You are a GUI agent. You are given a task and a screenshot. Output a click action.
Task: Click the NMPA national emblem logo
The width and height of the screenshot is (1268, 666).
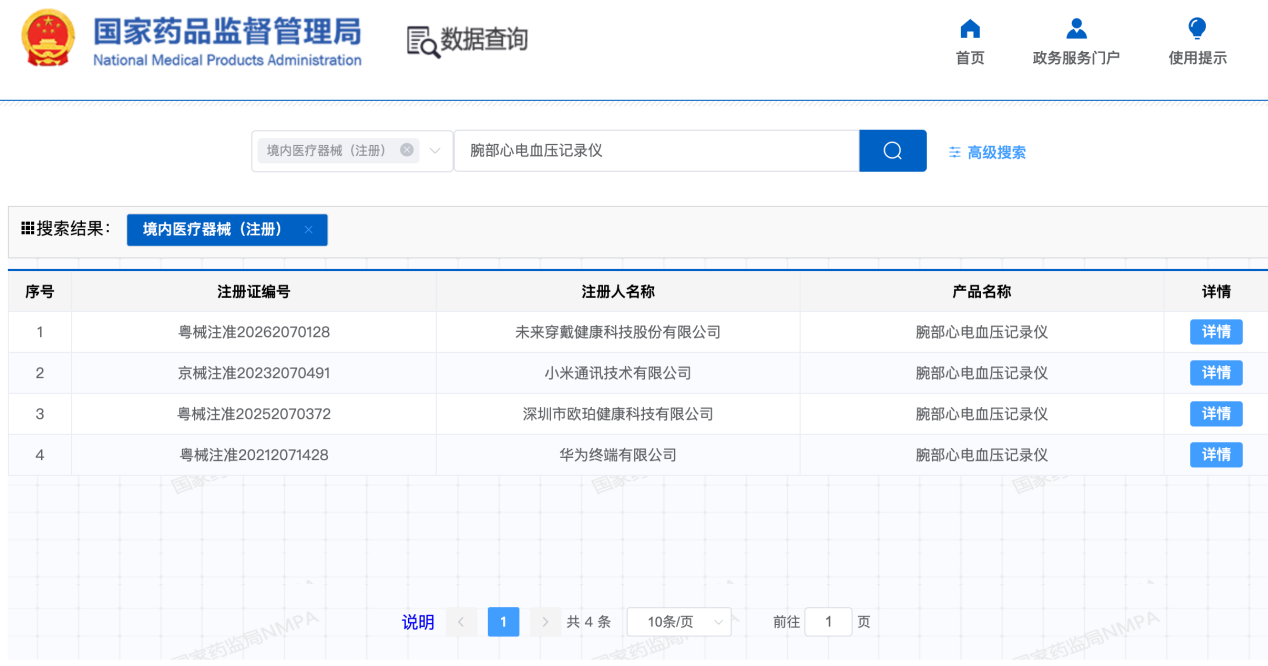(x=47, y=38)
